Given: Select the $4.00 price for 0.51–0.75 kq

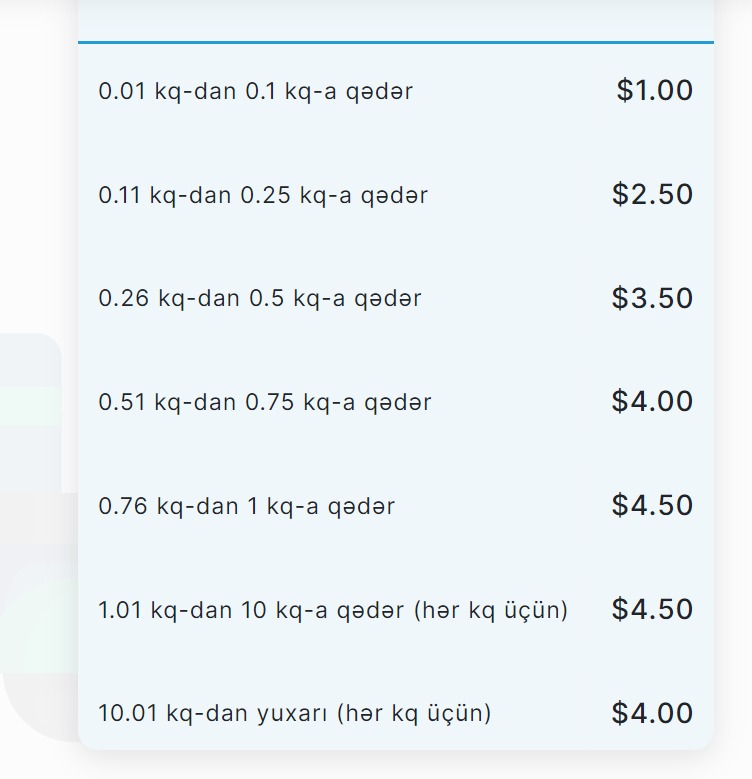Looking at the screenshot, I should tap(652, 402).
